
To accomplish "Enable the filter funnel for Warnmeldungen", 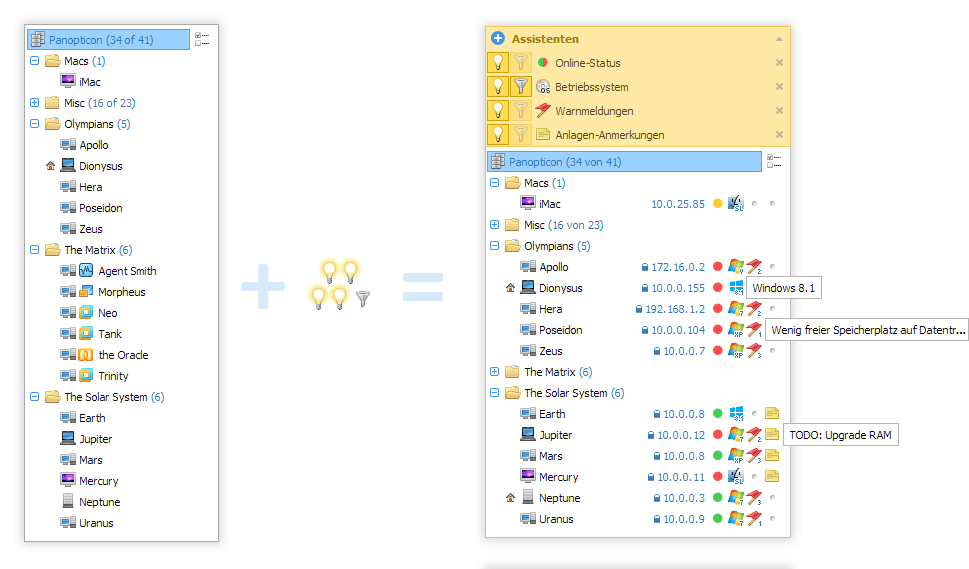I will pos(520,111).
